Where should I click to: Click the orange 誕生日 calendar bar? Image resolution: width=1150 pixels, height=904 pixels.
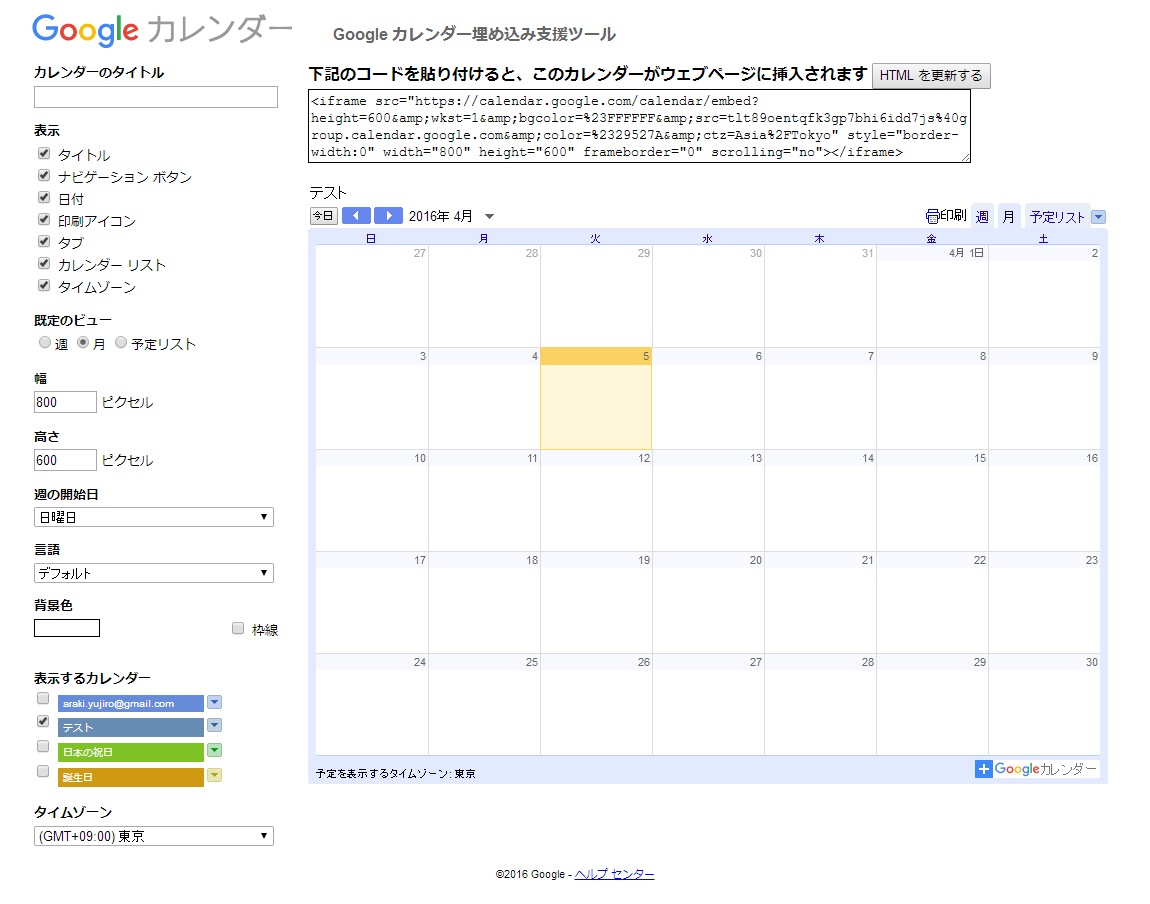coord(131,777)
